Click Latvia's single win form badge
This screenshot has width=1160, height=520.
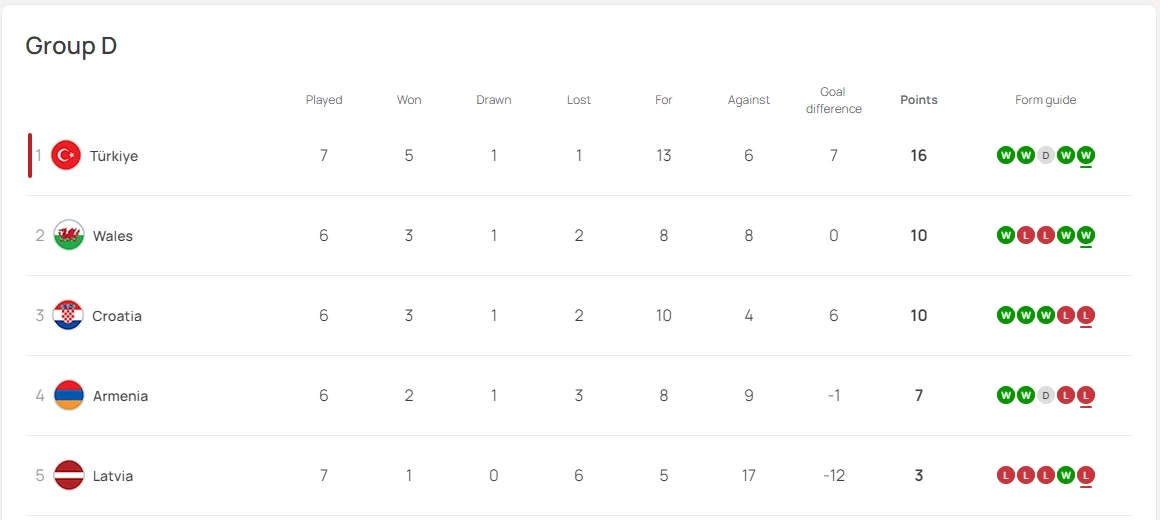pos(1066,475)
